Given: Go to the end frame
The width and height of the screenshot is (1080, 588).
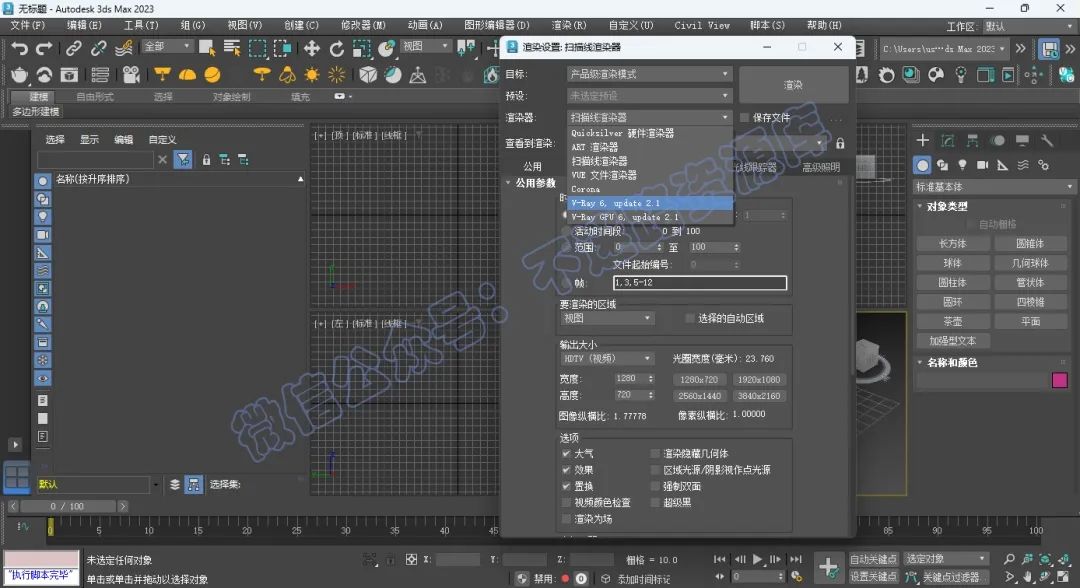Looking at the screenshot, I should click(796, 559).
